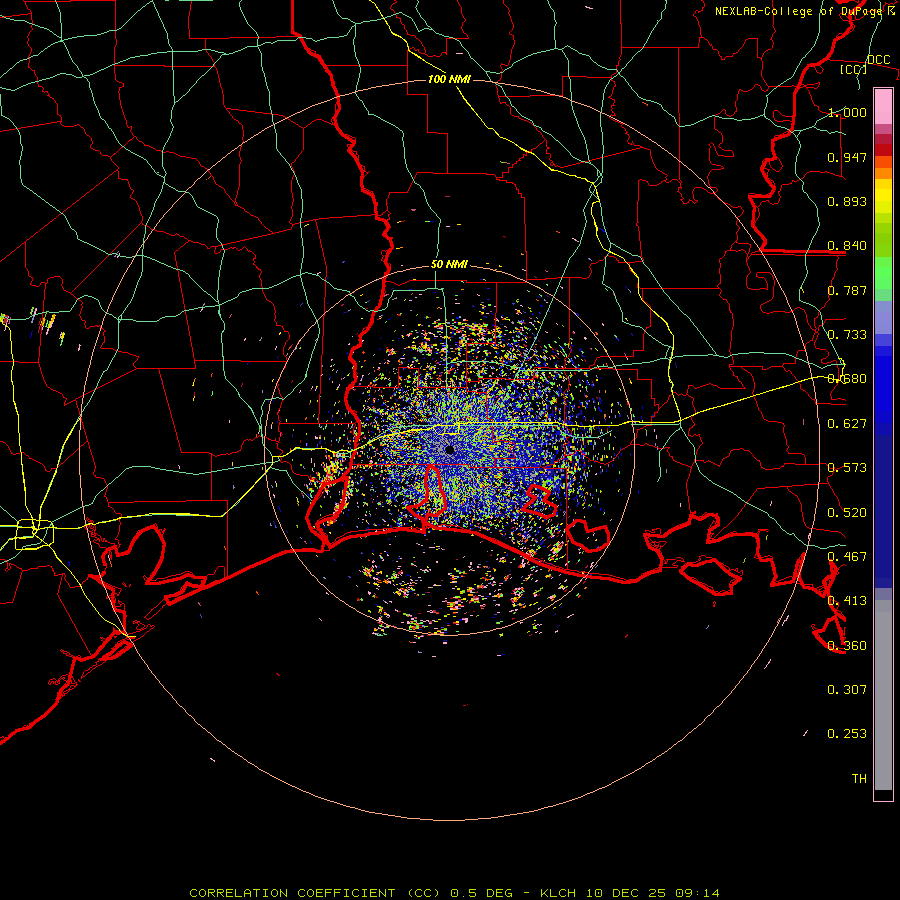Select the 0.413 scale value
Viewport: 900px width, 900px height.
click(x=847, y=601)
